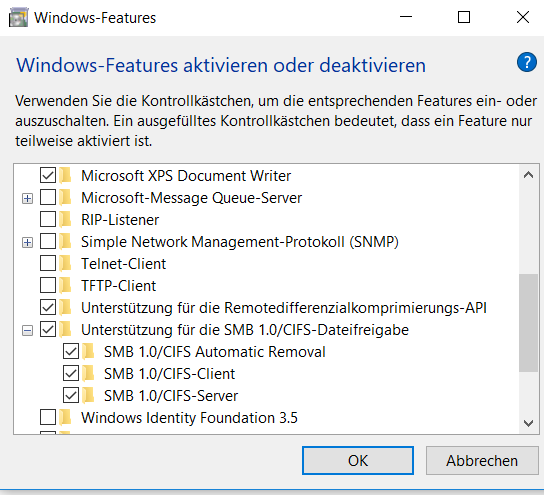The image size is (544, 495).
Task: Select Windows Identity Foundation 3.5 entry
Action: pos(189,418)
